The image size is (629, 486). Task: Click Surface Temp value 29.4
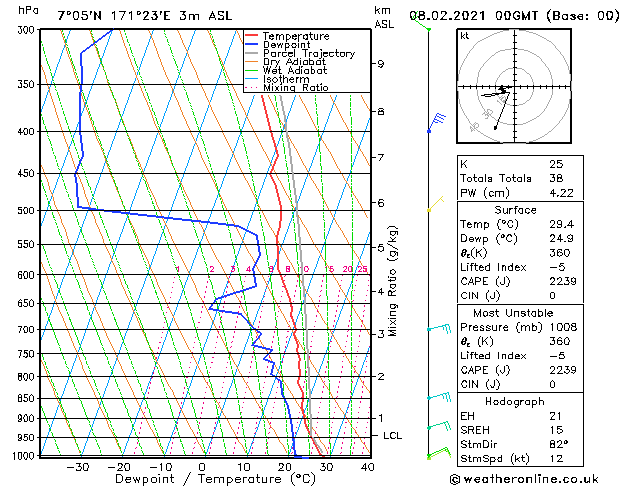561,224
